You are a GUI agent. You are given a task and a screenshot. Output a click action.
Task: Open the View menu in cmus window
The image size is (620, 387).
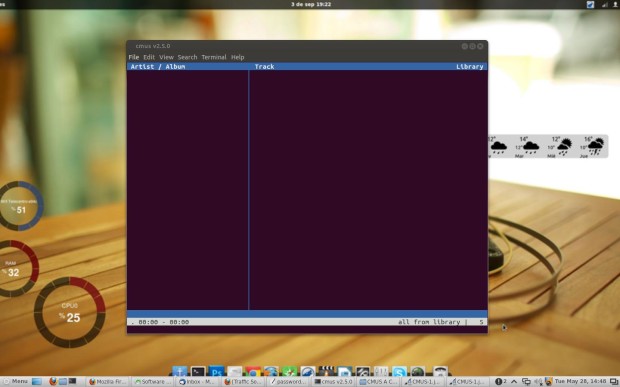pyautogui.click(x=166, y=57)
